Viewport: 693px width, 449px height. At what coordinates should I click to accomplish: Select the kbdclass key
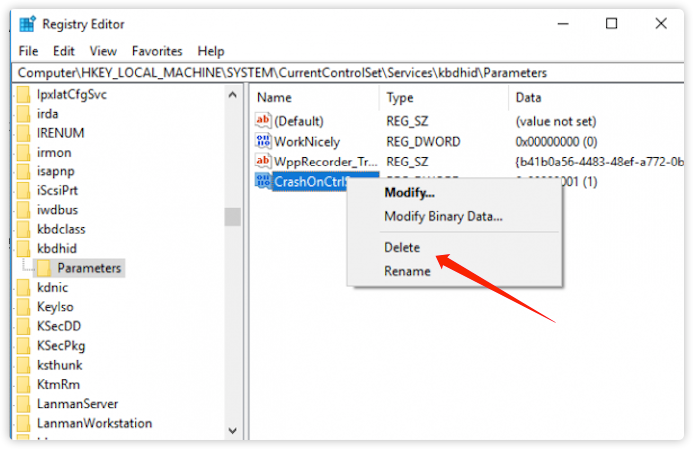coord(61,229)
